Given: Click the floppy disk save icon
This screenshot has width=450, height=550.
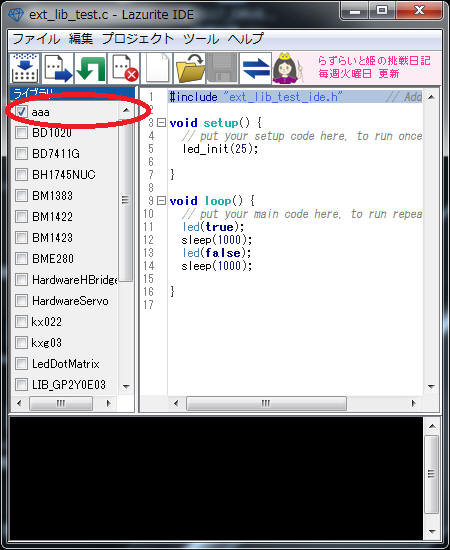Looking at the screenshot, I should (223, 68).
